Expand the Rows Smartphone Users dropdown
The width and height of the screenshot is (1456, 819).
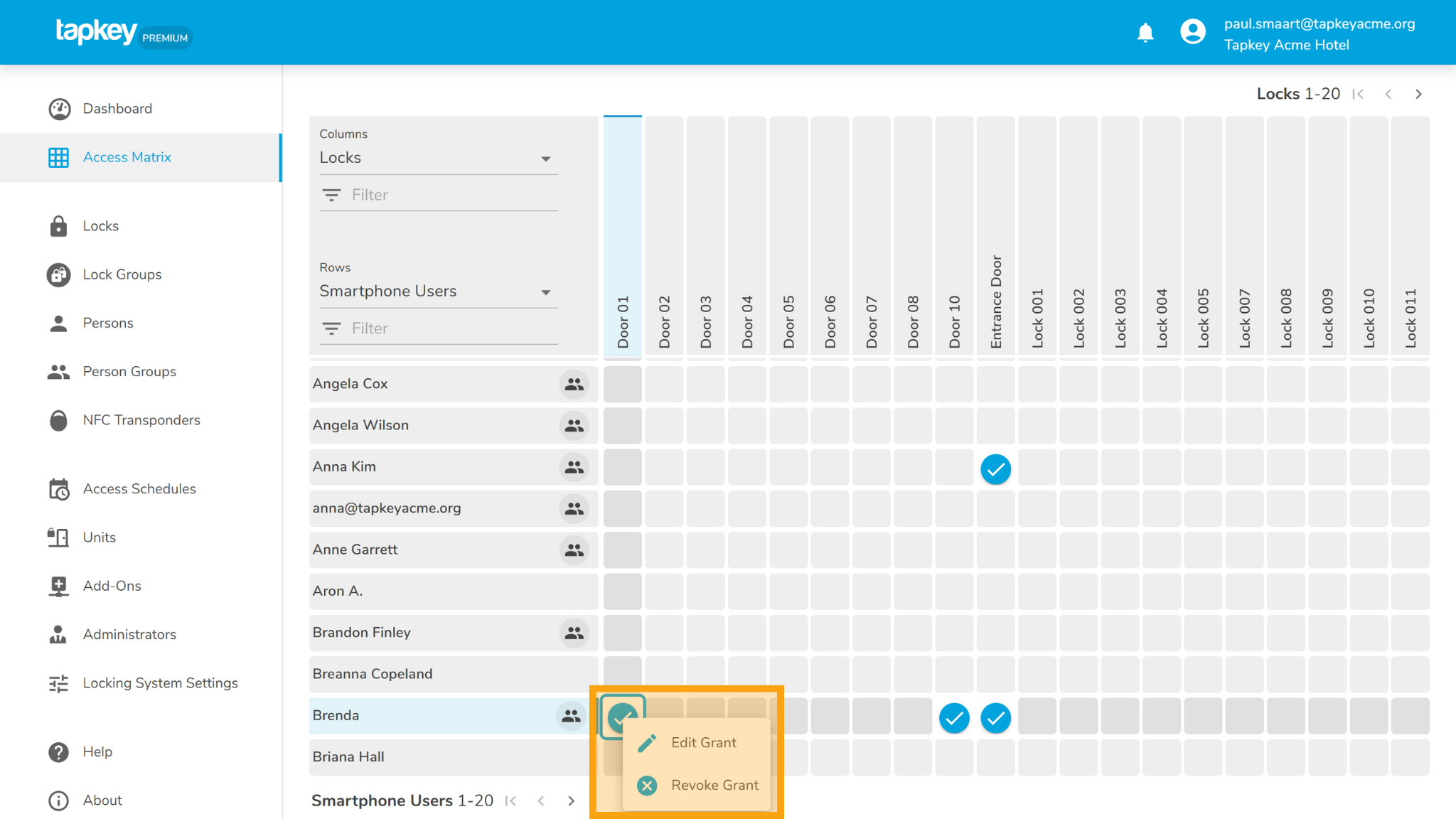tap(438, 291)
